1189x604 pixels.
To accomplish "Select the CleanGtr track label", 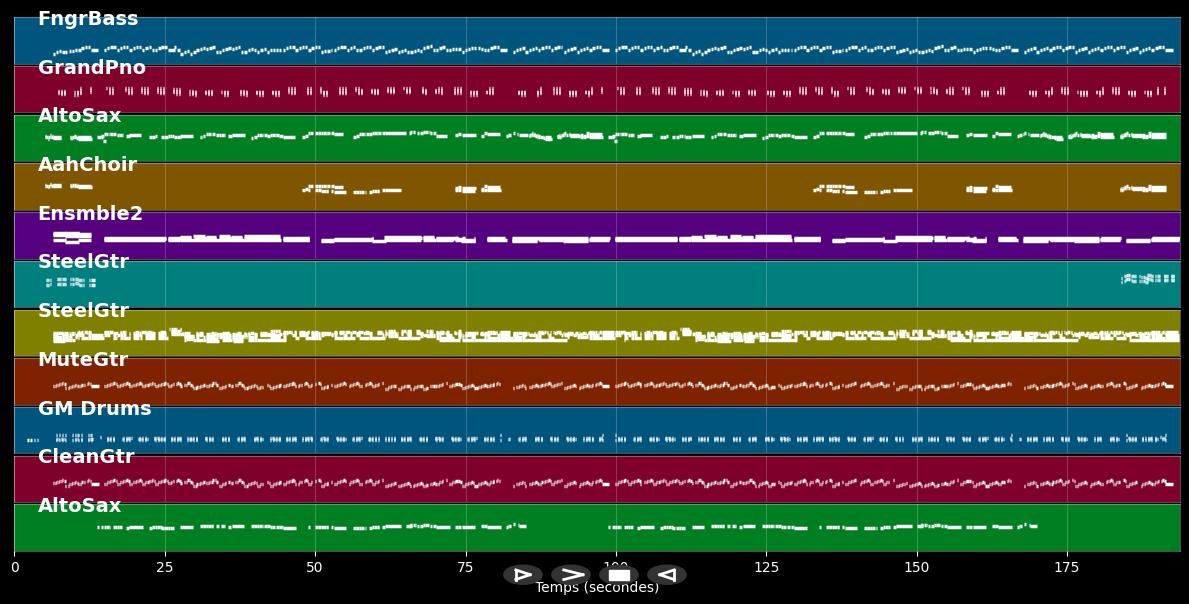I will coord(86,457).
